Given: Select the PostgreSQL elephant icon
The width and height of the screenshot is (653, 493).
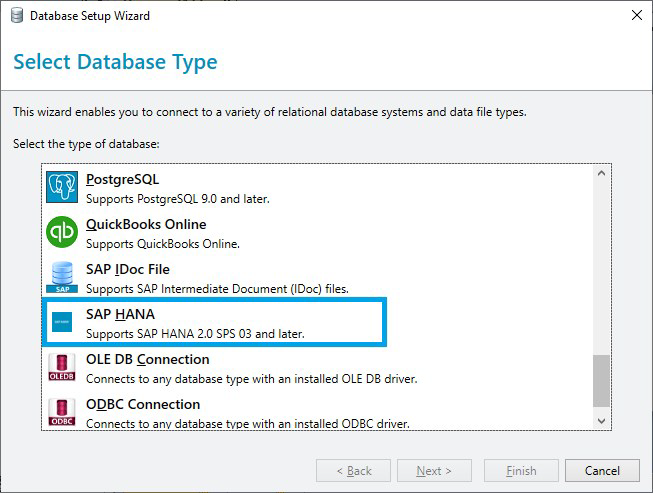Looking at the screenshot, I should [x=62, y=187].
